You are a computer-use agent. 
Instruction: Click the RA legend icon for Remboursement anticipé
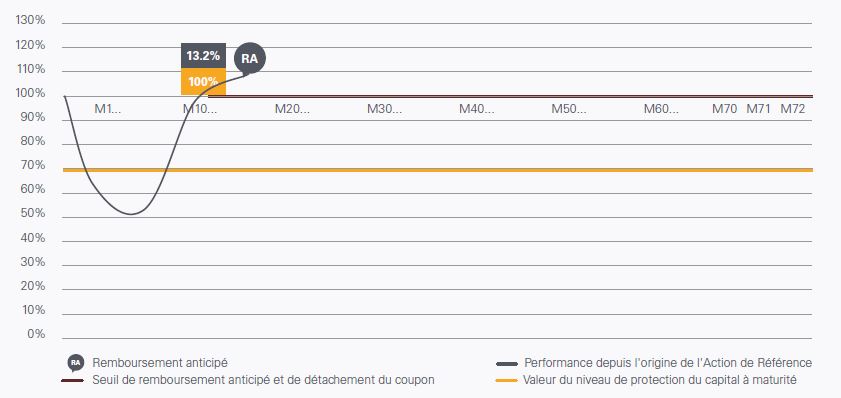tap(76, 363)
